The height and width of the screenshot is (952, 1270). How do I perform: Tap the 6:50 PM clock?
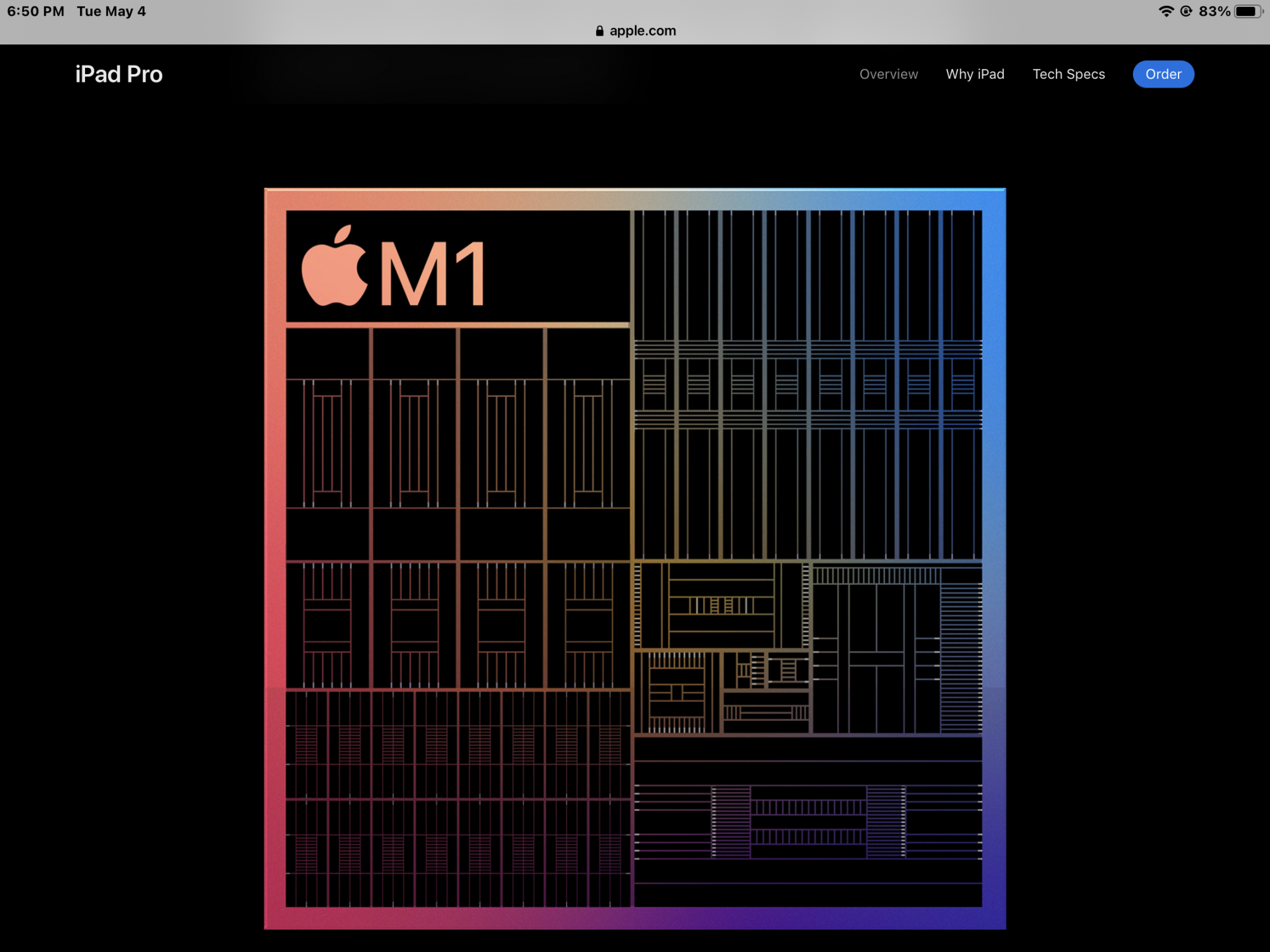(x=36, y=11)
